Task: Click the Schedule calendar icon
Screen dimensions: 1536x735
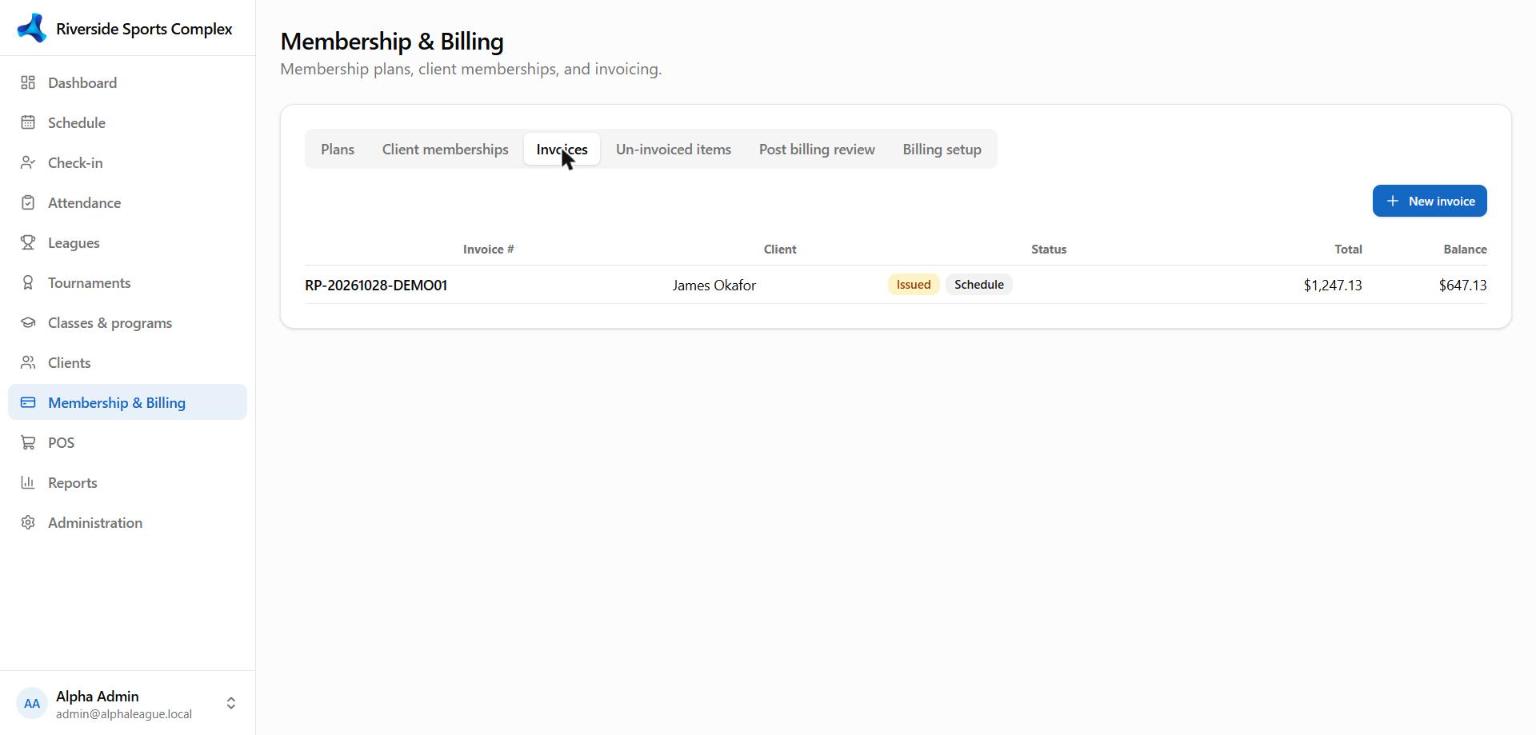Action: point(28,123)
